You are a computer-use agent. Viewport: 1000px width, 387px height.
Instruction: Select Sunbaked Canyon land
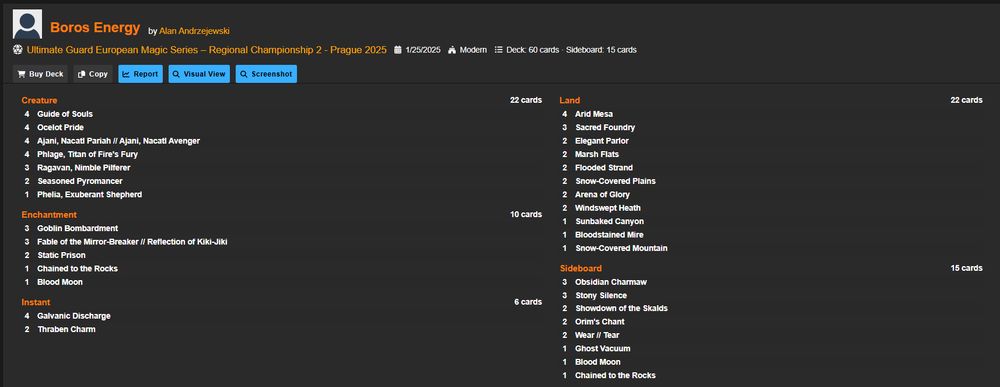(x=609, y=221)
